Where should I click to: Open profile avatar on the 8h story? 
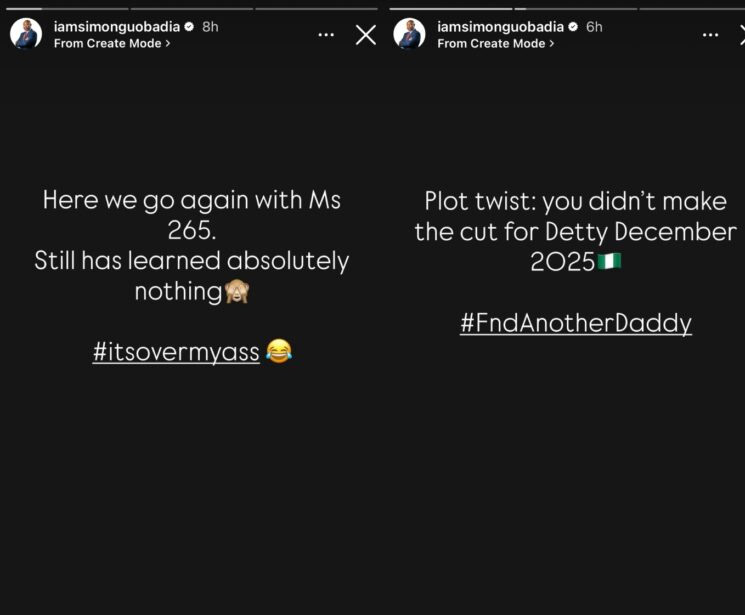click(26, 34)
